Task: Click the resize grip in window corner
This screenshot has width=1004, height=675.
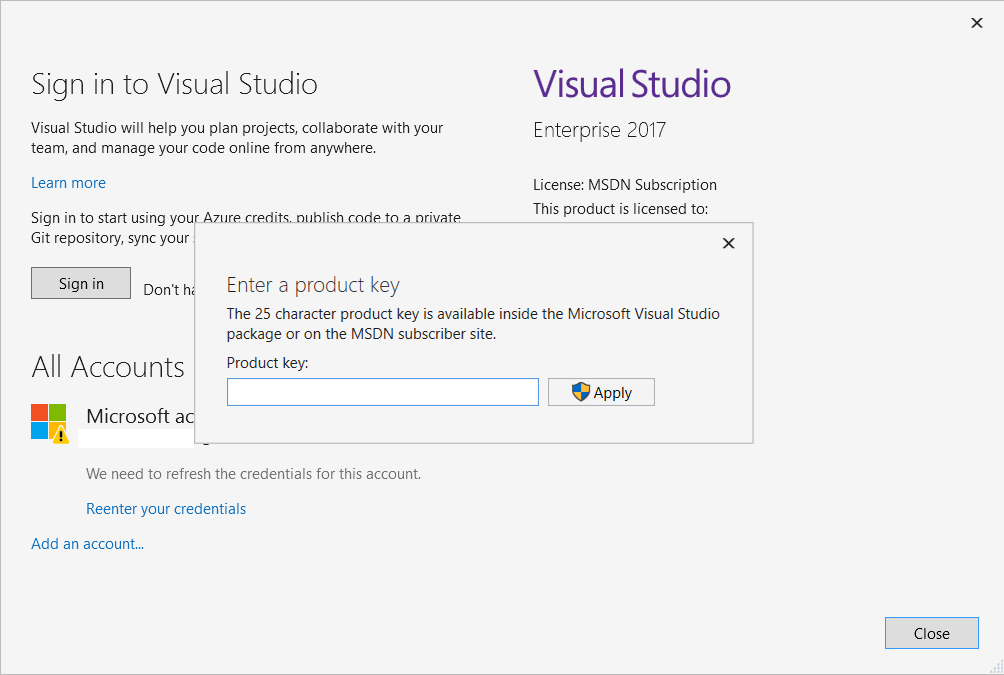Action: point(996,667)
